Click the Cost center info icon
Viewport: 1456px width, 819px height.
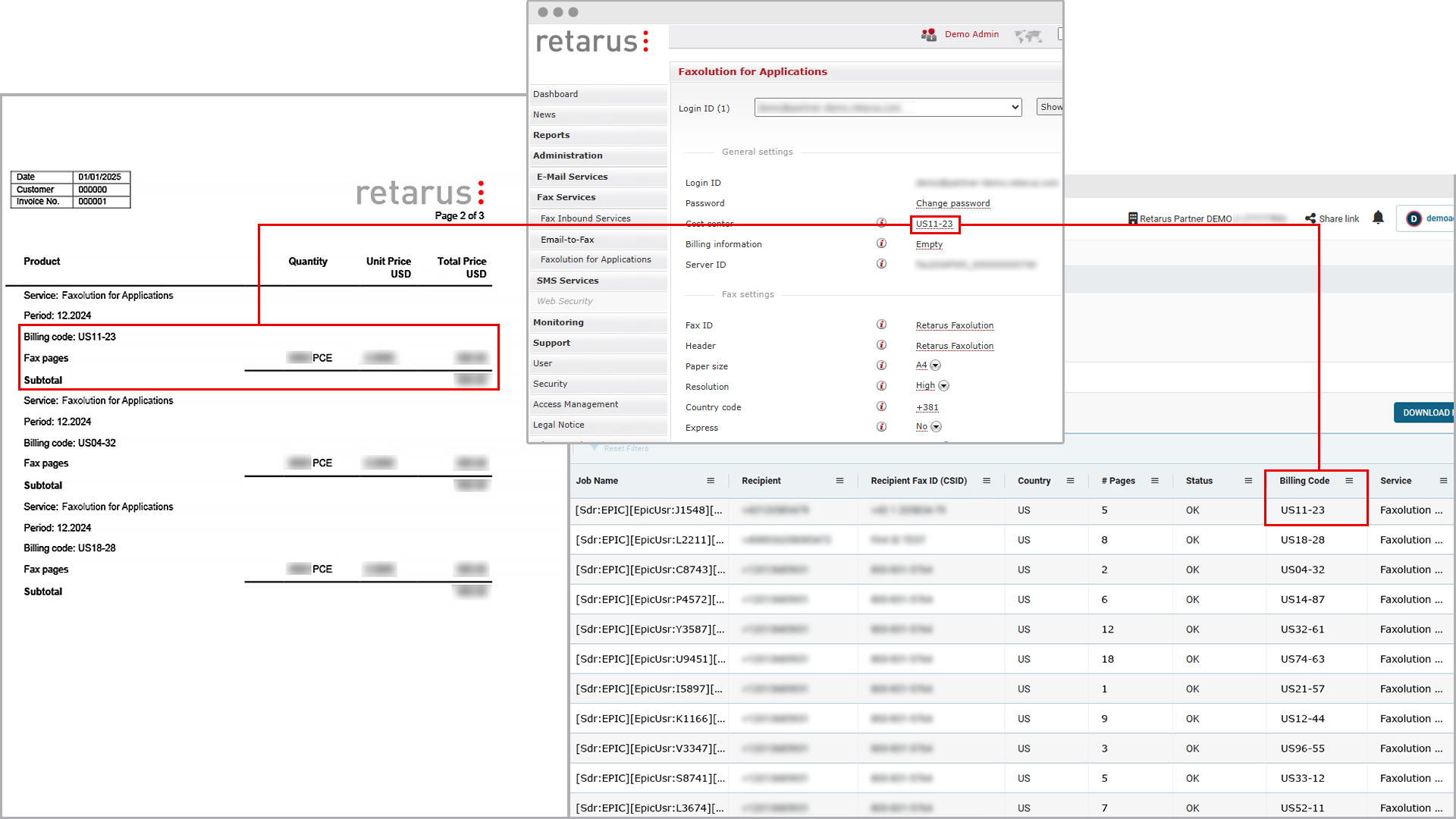[x=881, y=223]
